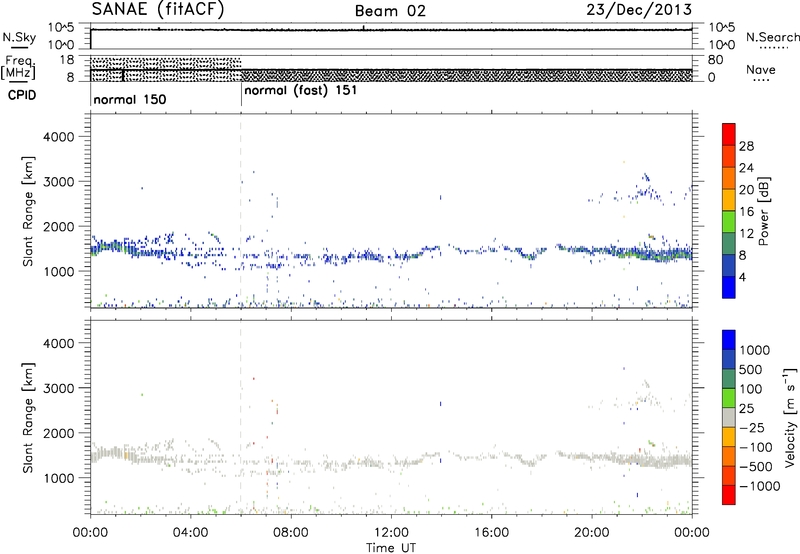
Task: Click the Slant Range [km] label of the power panel
Action: pos(28,212)
